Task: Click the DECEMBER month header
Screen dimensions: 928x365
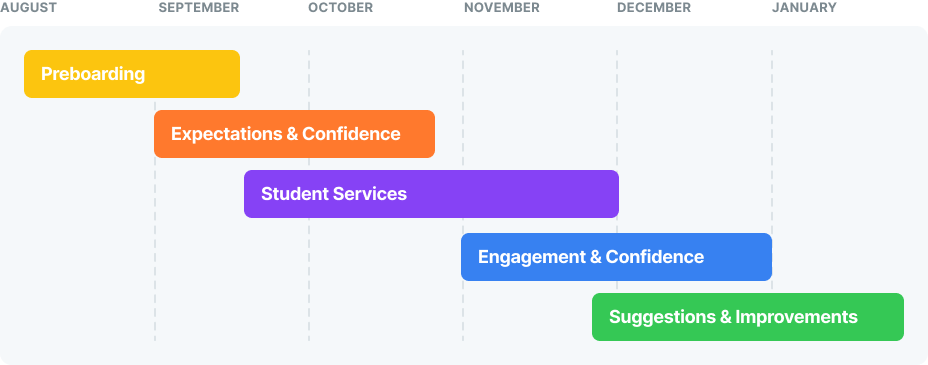Action: [x=654, y=8]
